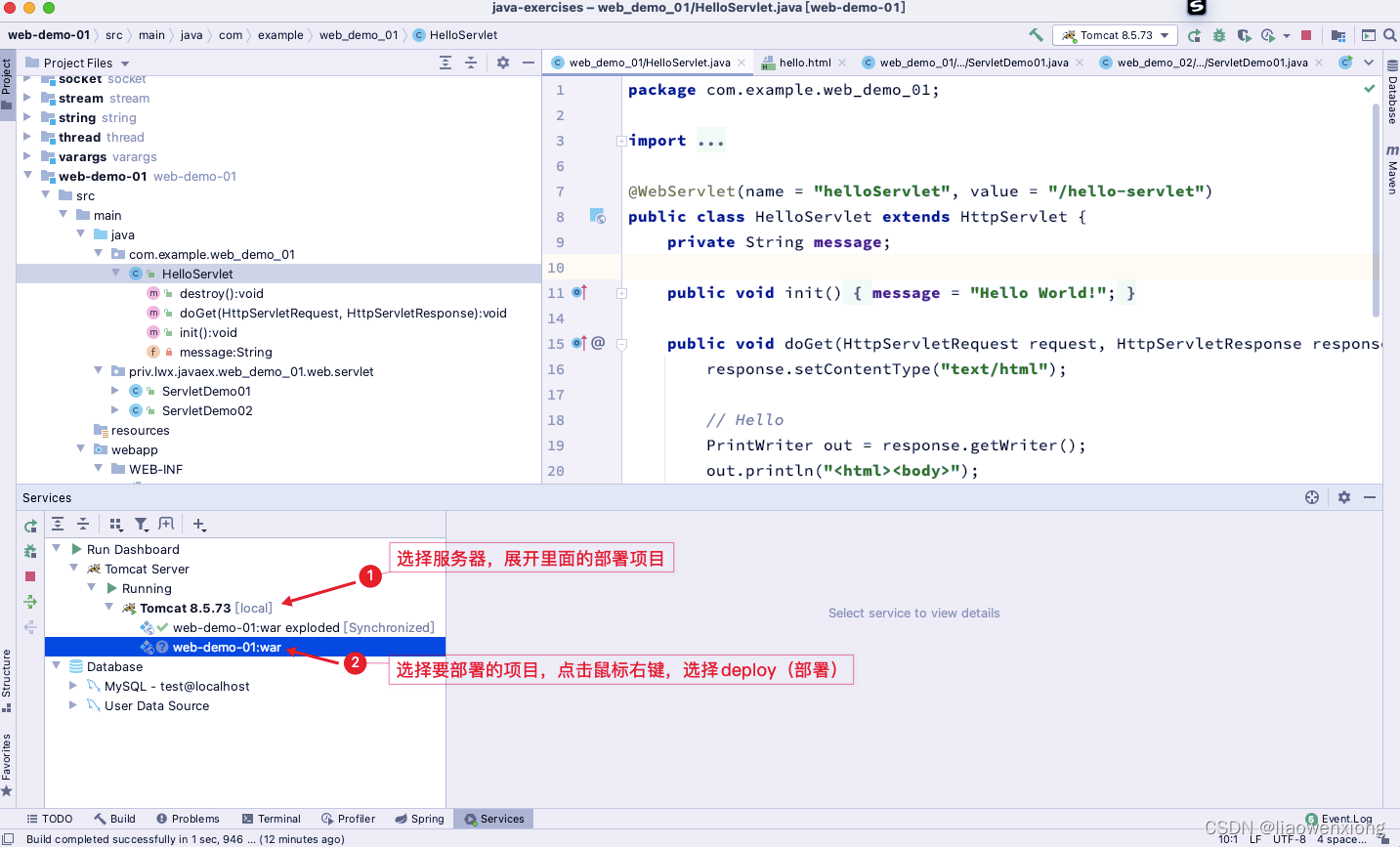Click the Debug rerun icon in the Services panel
Viewport: 1400px width, 847px height.
[30, 551]
